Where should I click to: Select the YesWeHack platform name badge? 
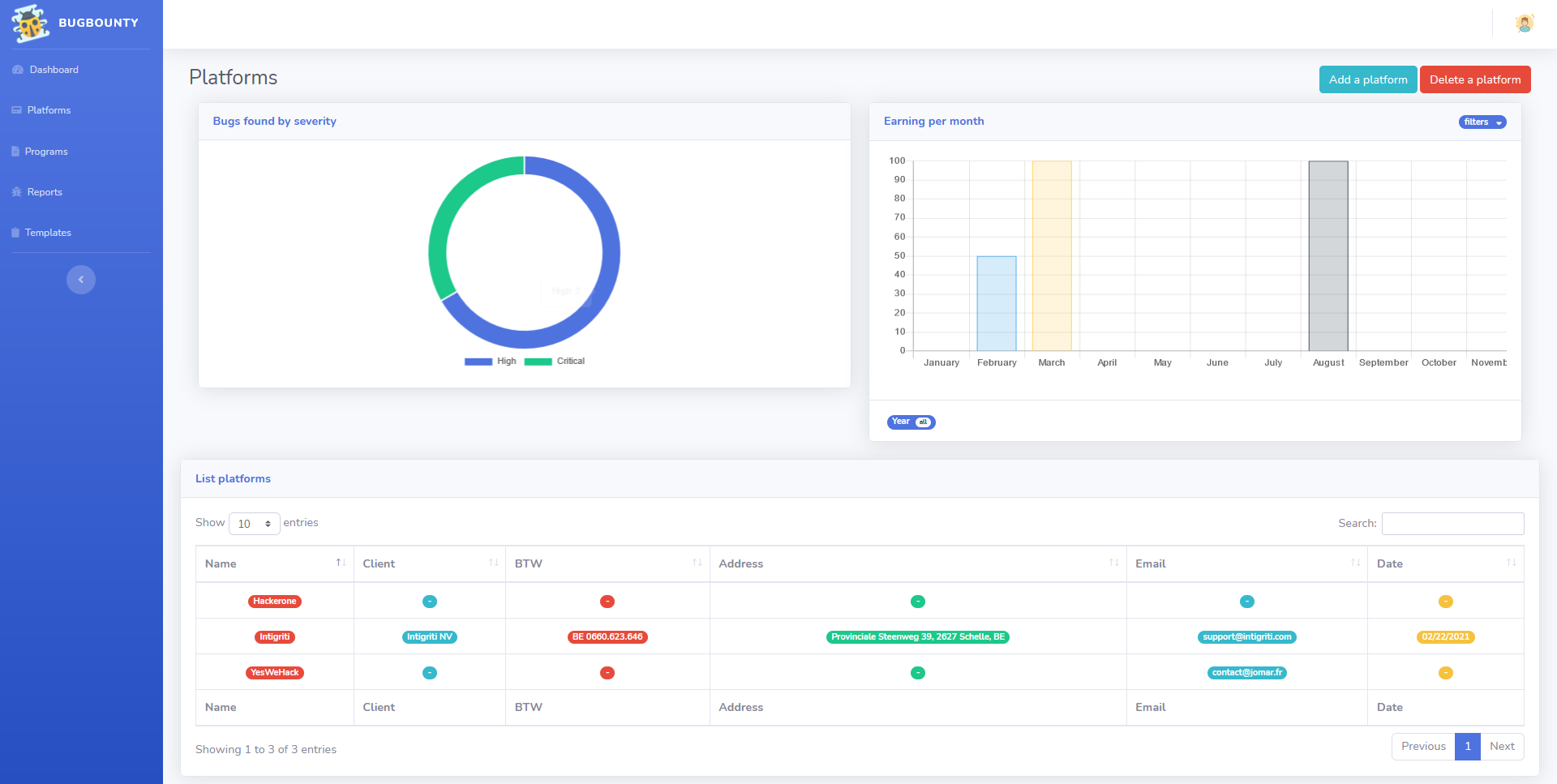(x=275, y=673)
